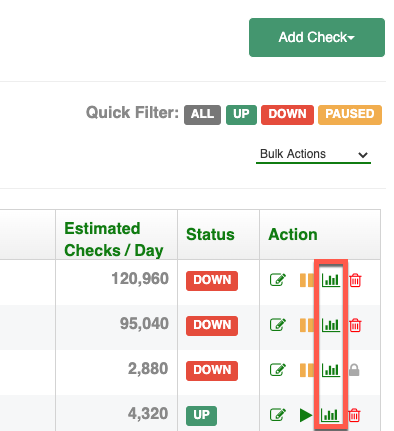Viewport: 394px width, 431px height.
Task: Edit the check with 2,880 checks/day
Action: coord(278,370)
